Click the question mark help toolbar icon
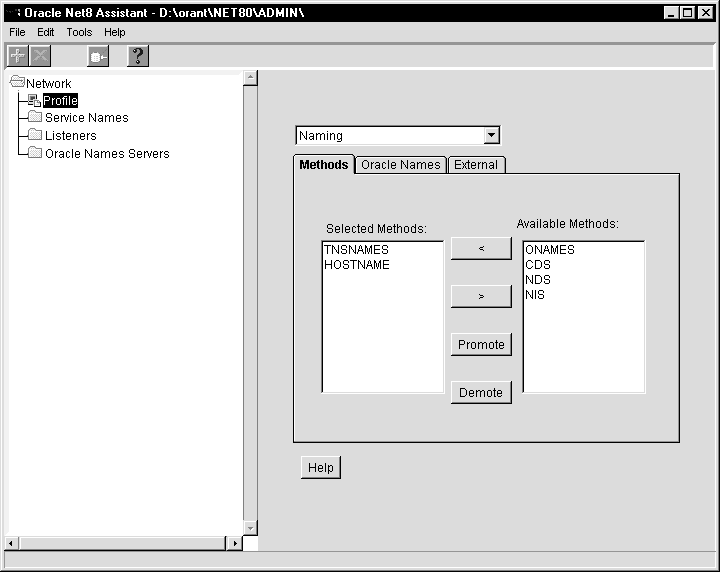720x572 pixels. click(138, 56)
